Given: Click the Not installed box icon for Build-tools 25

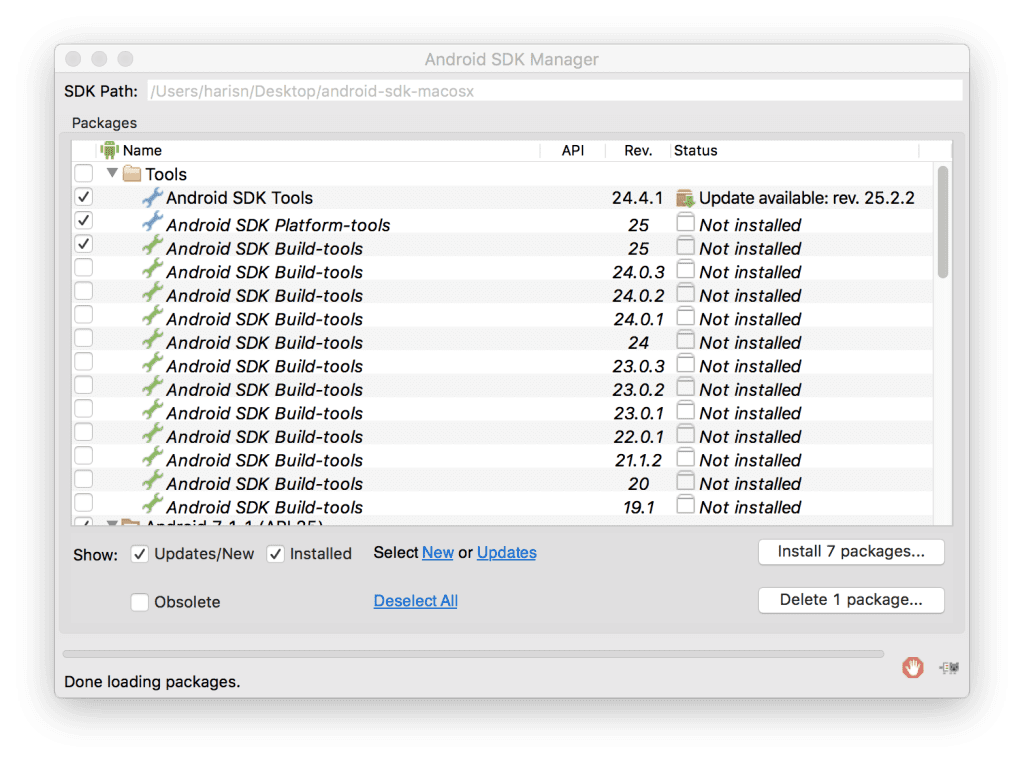Looking at the screenshot, I should tap(686, 248).
